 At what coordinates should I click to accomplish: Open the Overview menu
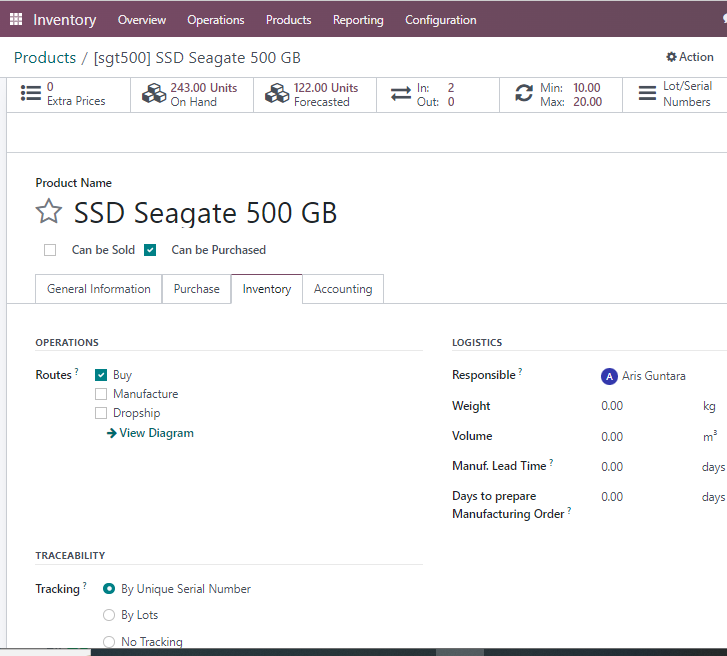(141, 20)
